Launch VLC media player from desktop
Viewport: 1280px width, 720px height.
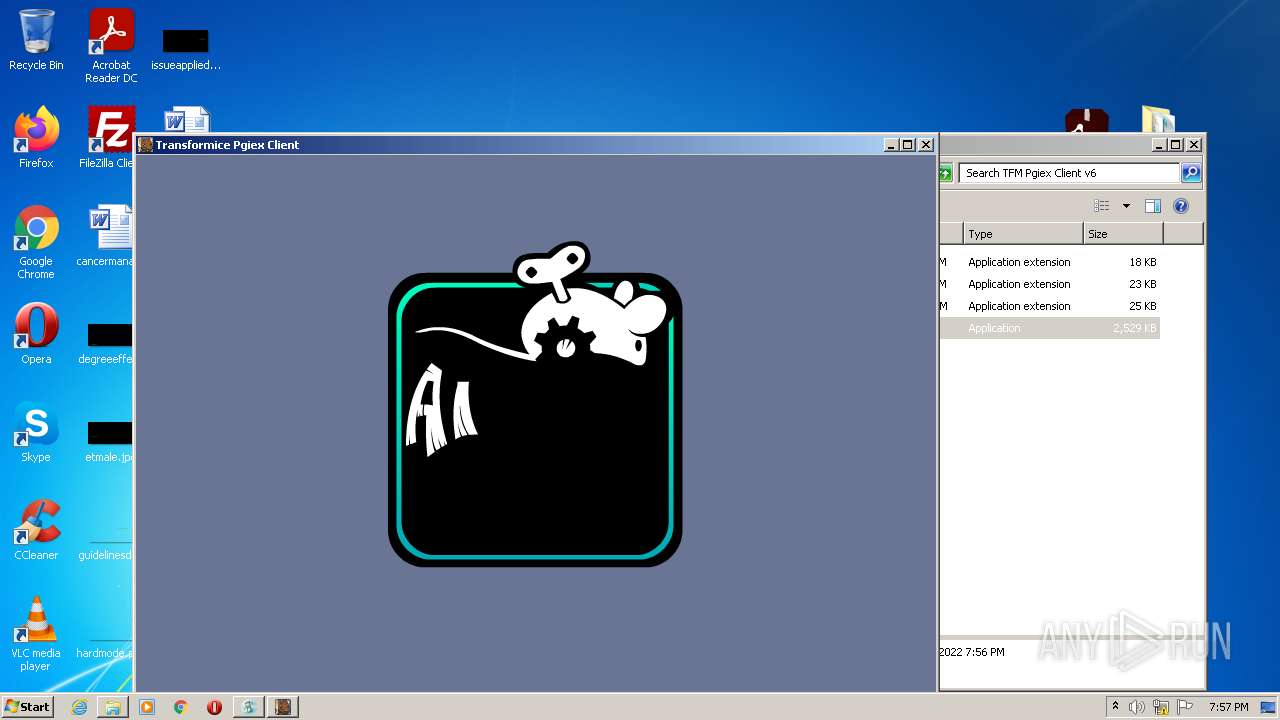coord(36,634)
